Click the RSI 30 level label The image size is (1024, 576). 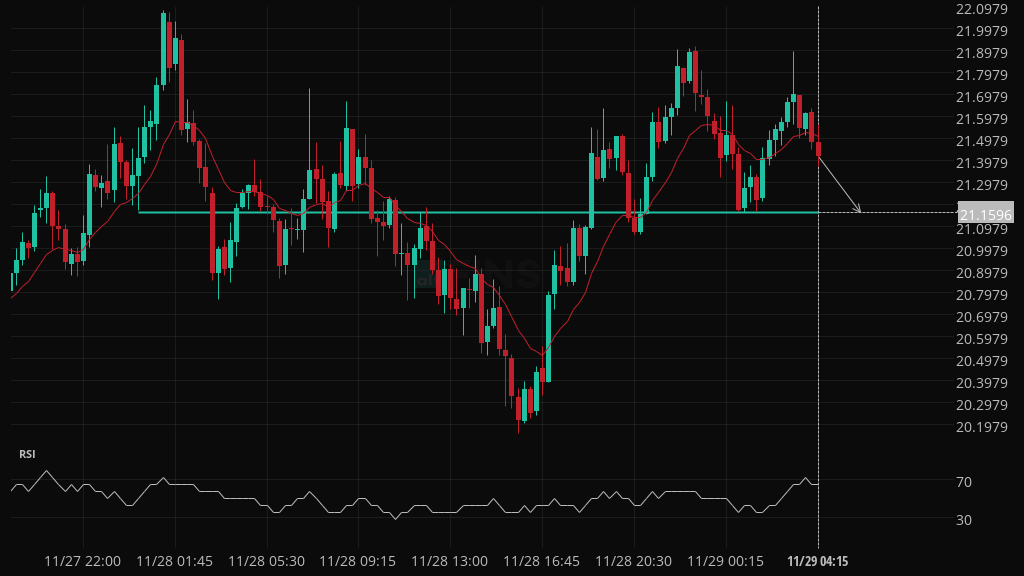(x=964, y=520)
